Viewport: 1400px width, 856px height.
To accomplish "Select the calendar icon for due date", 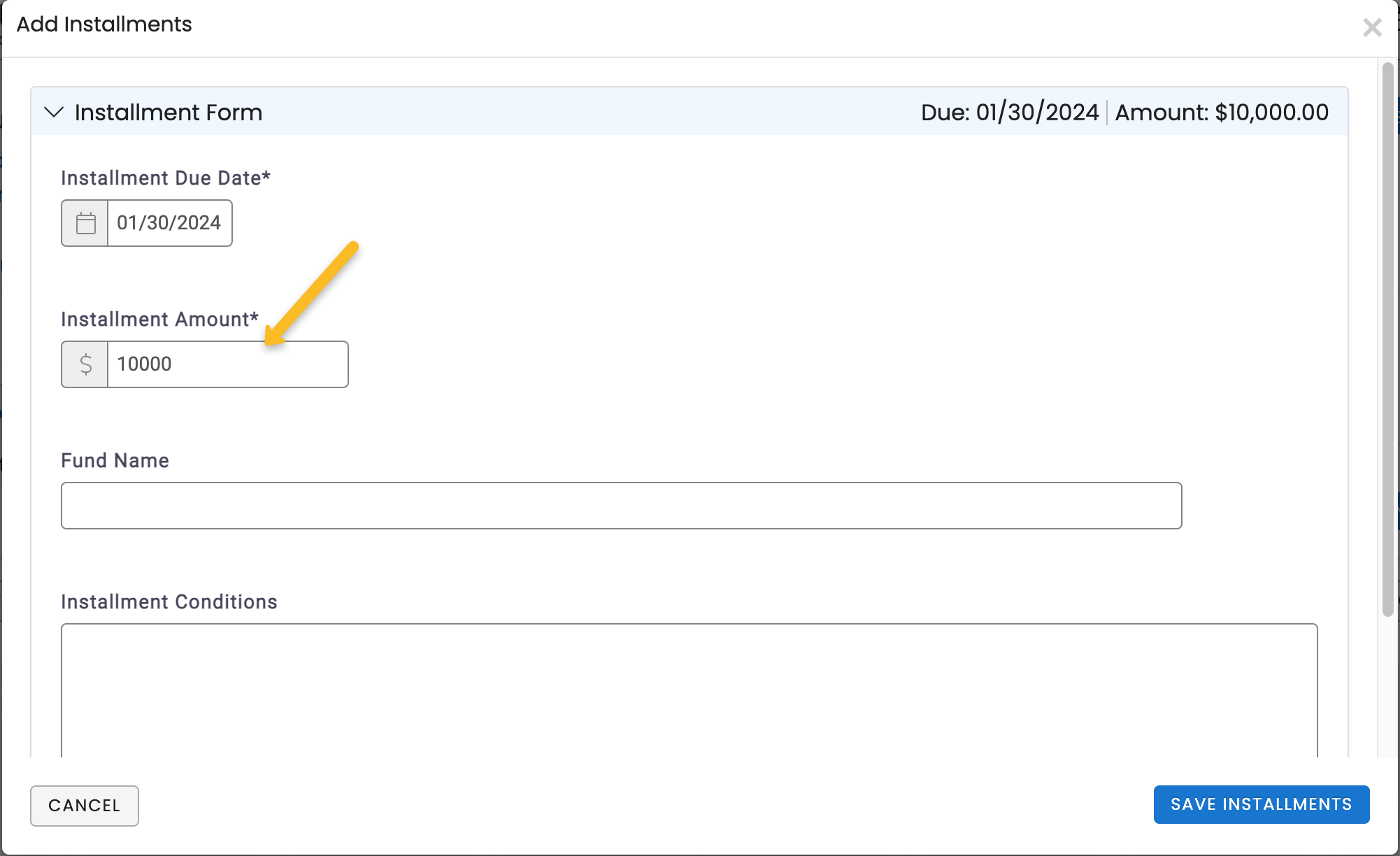I will pyautogui.click(x=85, y=223).
